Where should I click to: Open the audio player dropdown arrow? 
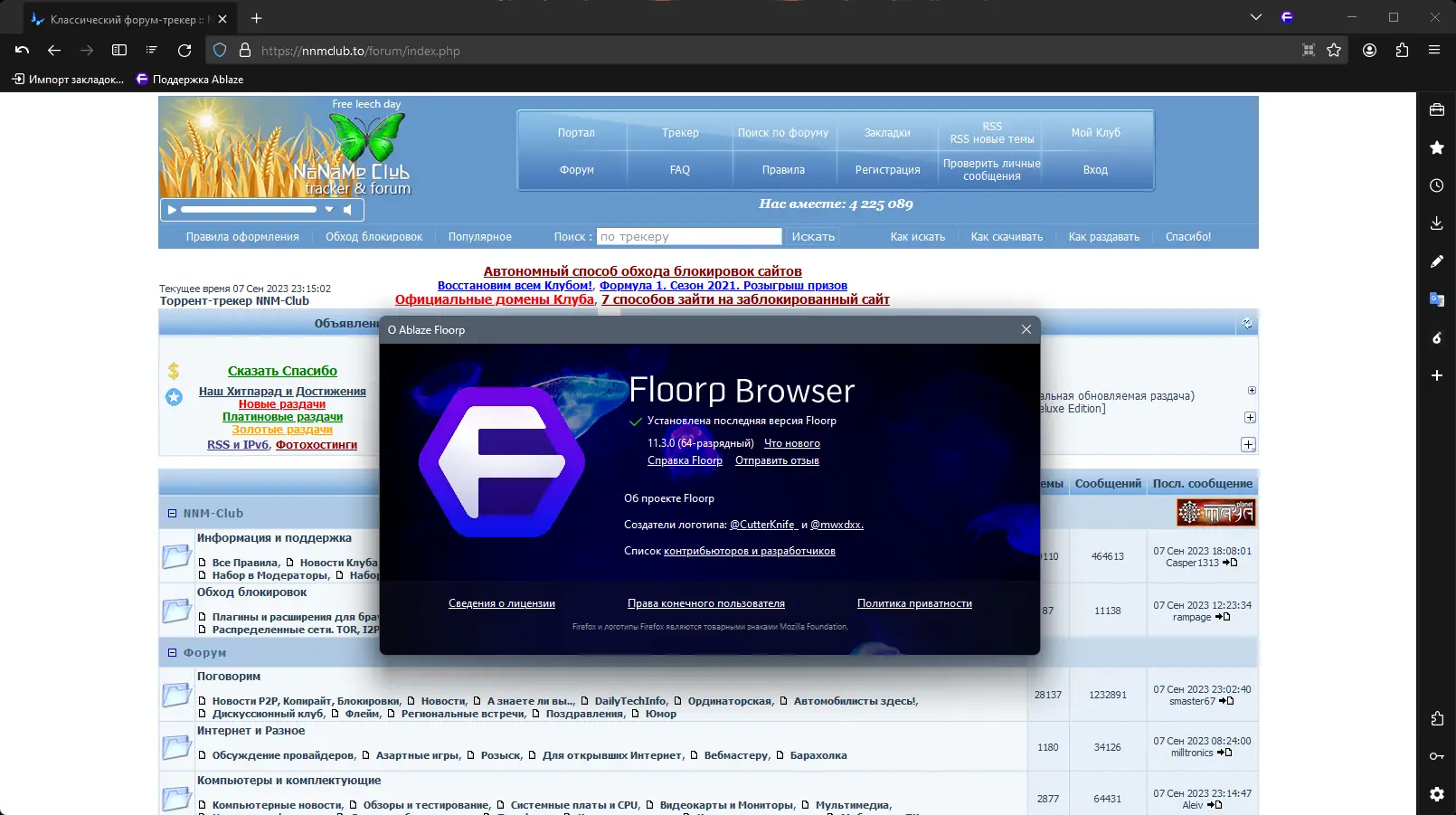tap(329, 210)
